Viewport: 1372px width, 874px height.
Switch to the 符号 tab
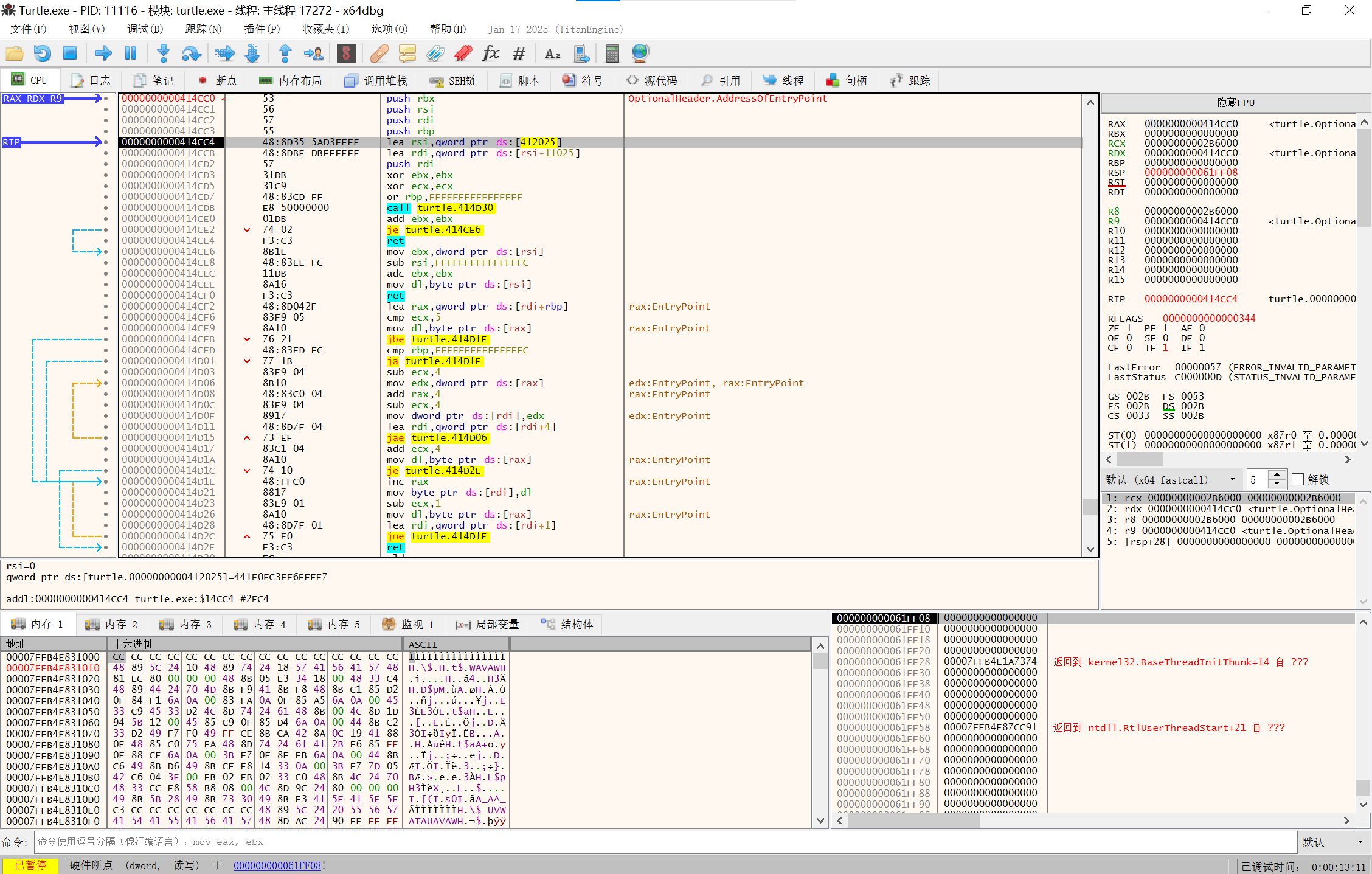click(582, 80)
